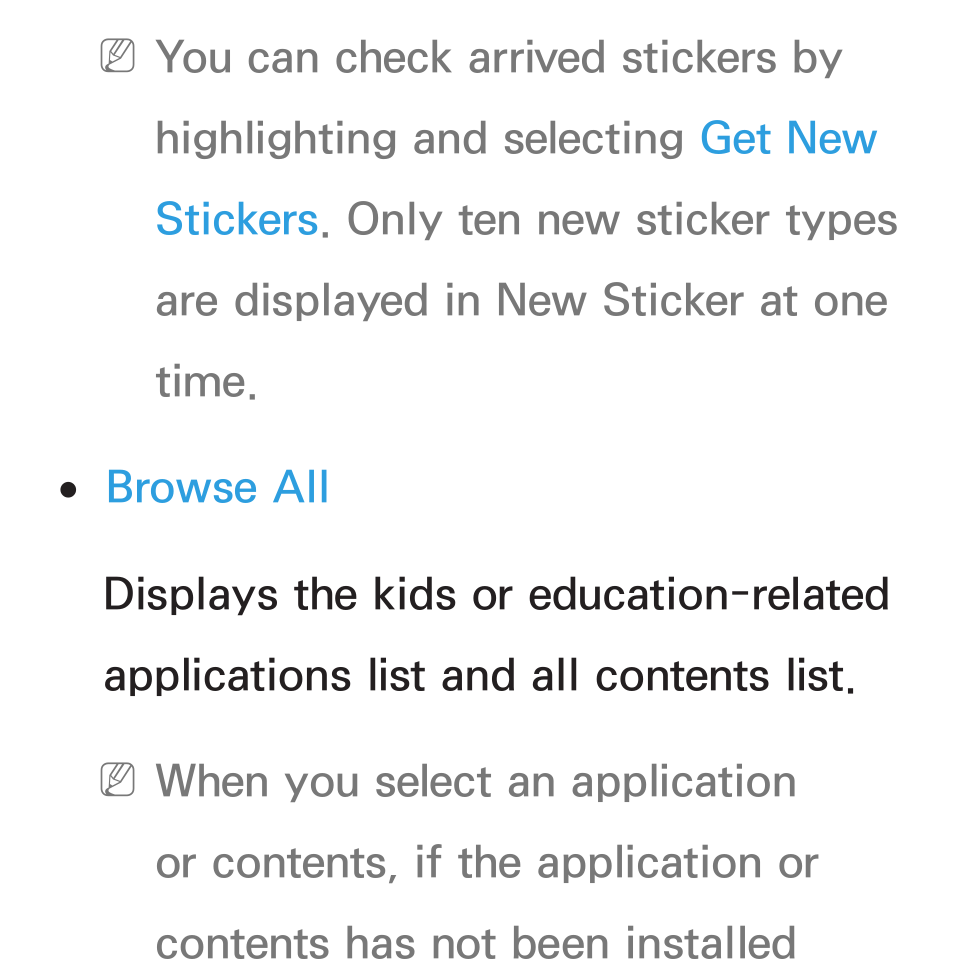Click the note icon beside "You can check"
Screen dimensions: 954x977
pyautogui.click(x=117, y=56)
